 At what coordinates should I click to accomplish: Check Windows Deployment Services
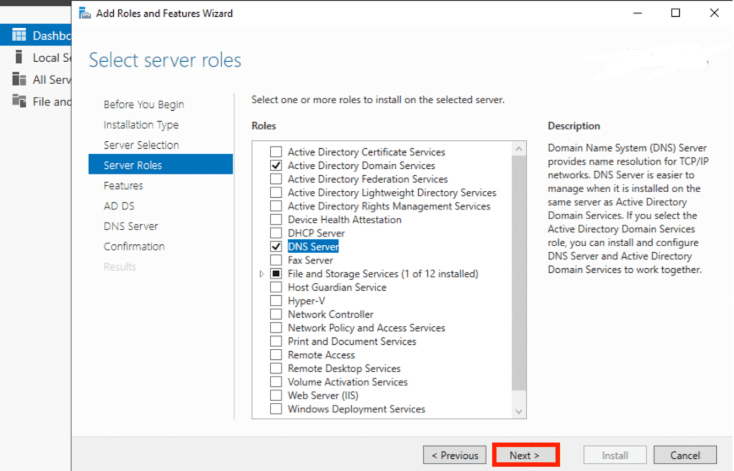276,409
